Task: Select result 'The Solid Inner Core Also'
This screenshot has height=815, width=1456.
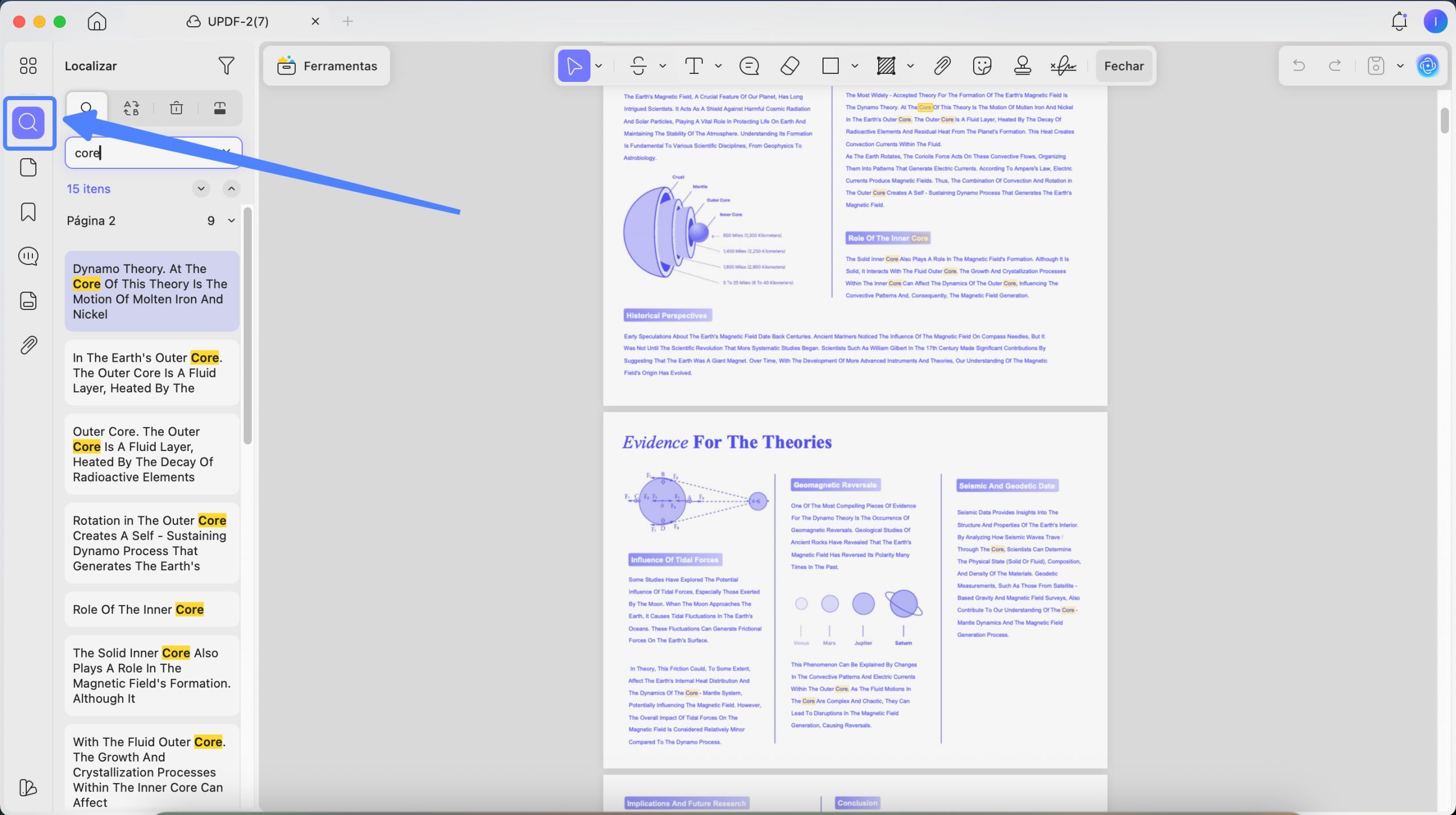Action: (152, 676)
